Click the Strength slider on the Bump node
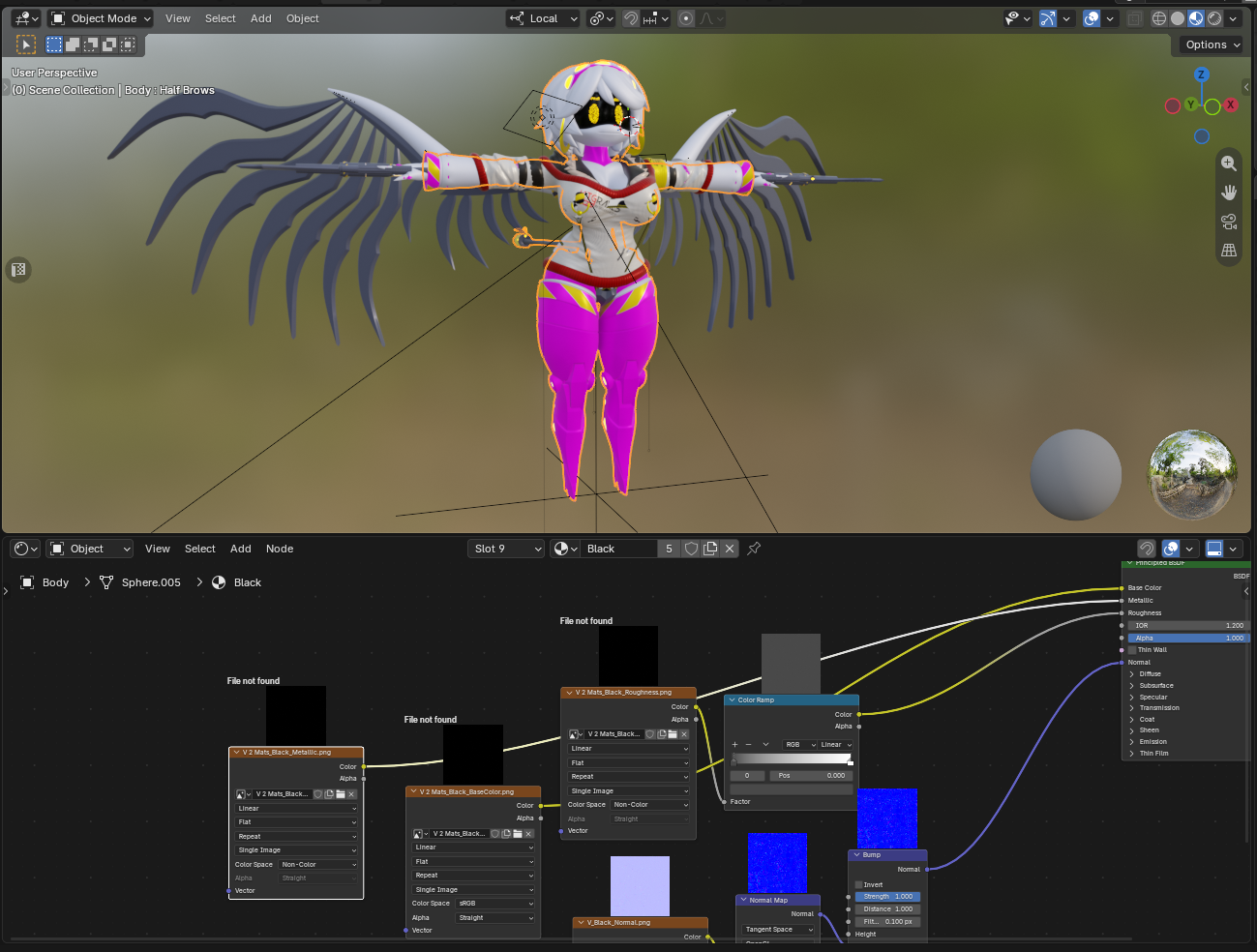1257x952 pixels. 887,897
